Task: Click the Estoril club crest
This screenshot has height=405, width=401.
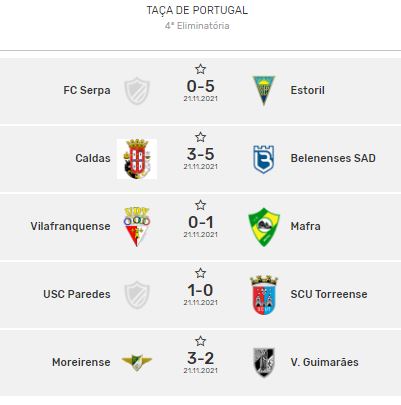Action: pyautogui.click(x=264, y=91)
